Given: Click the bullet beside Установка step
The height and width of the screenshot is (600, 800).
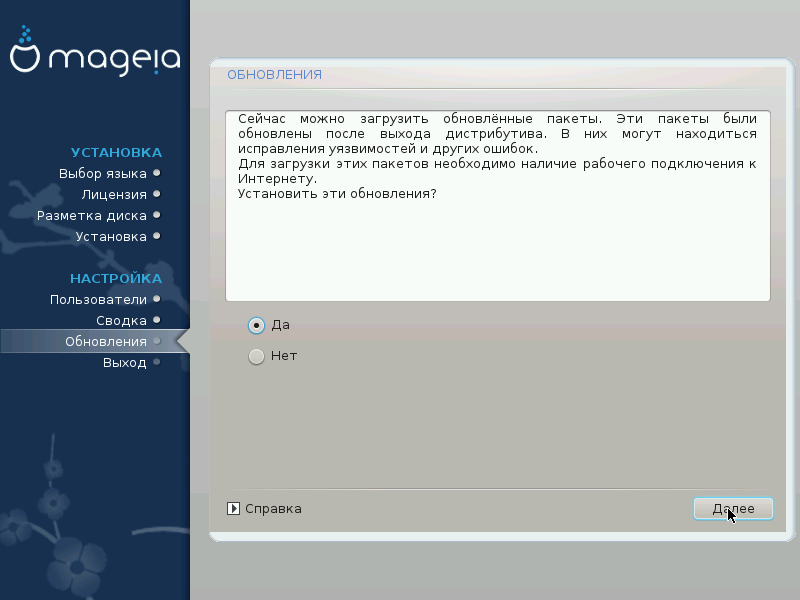Looking at the screenshot, I should [157, 236].
